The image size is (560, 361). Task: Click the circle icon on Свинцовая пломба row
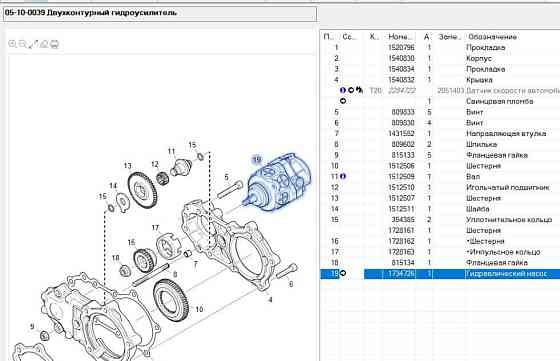[343, 101]
